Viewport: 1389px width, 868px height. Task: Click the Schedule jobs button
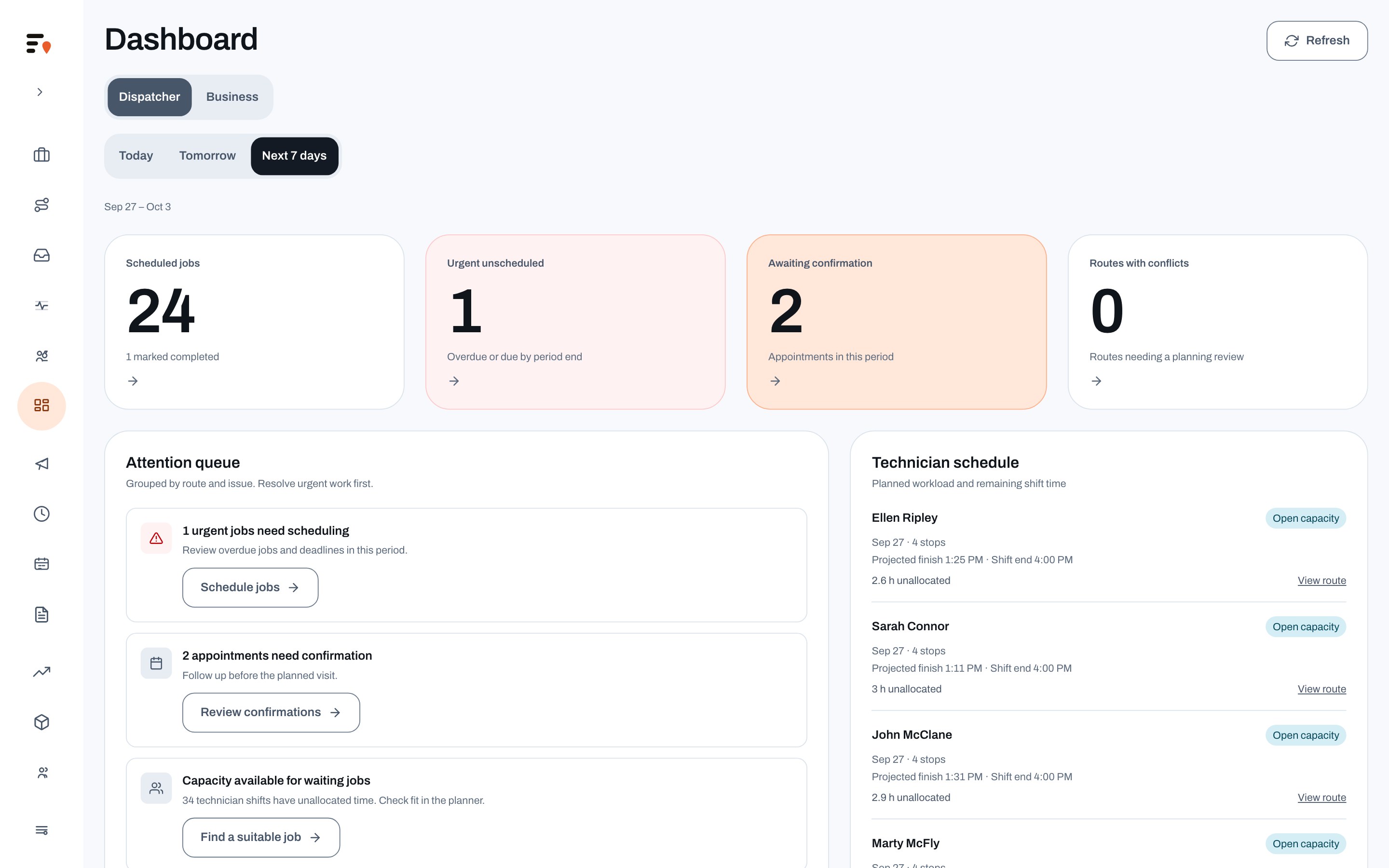coord(250,587)
